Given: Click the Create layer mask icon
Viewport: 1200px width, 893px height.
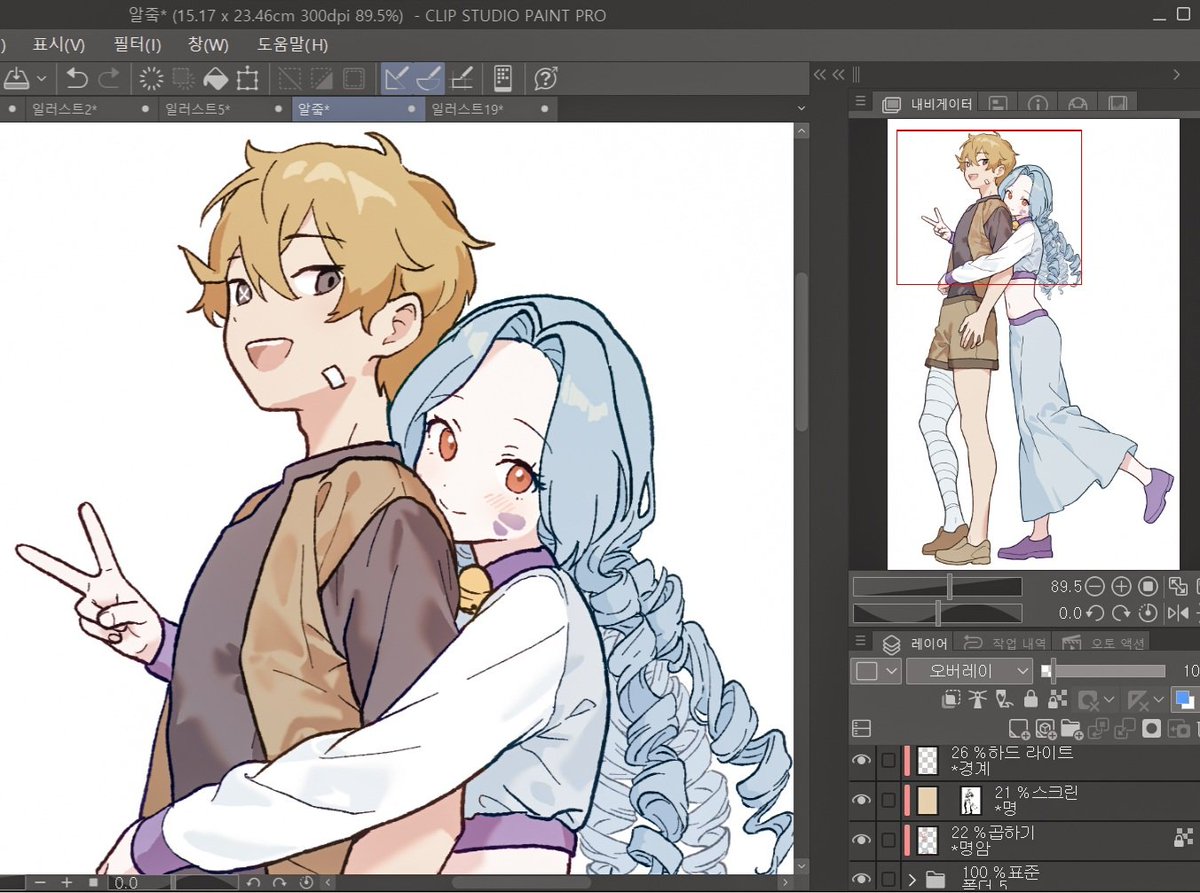Looking at the screenshot, I should [x=1152, y=729].
